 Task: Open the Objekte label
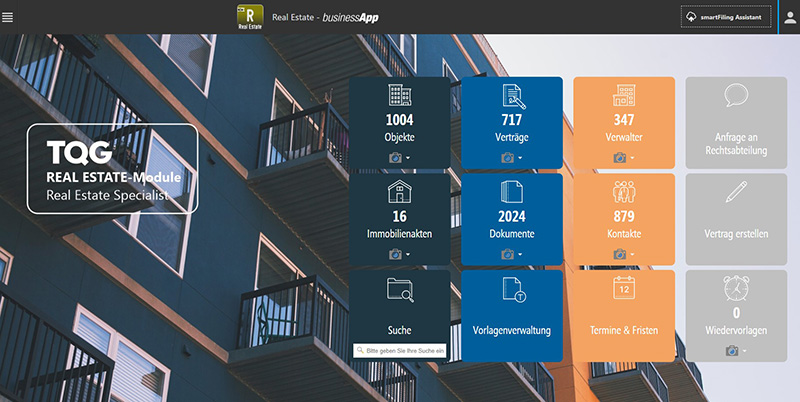click(x=399, y=137)
